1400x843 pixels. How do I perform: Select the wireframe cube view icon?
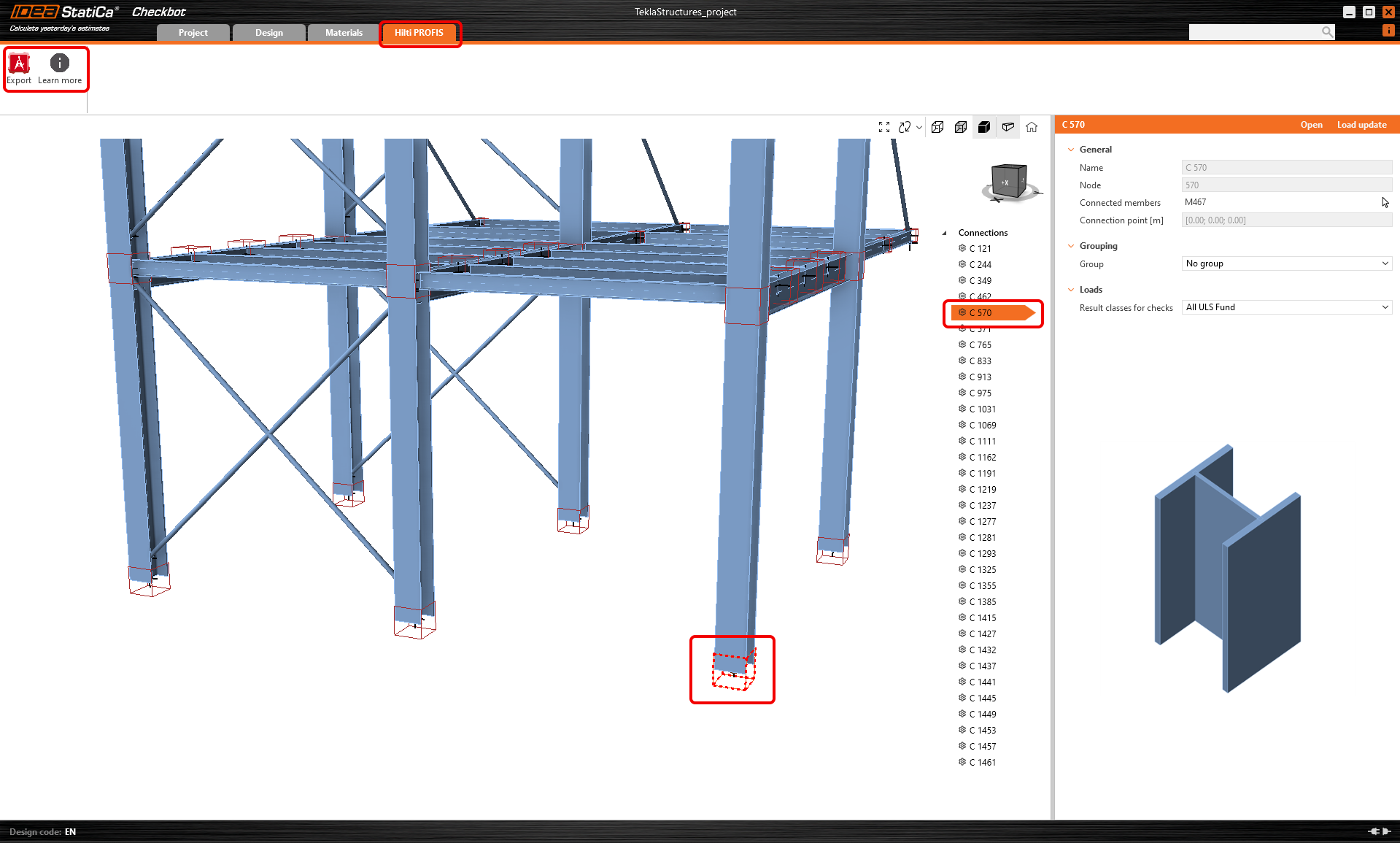[937, 126]
